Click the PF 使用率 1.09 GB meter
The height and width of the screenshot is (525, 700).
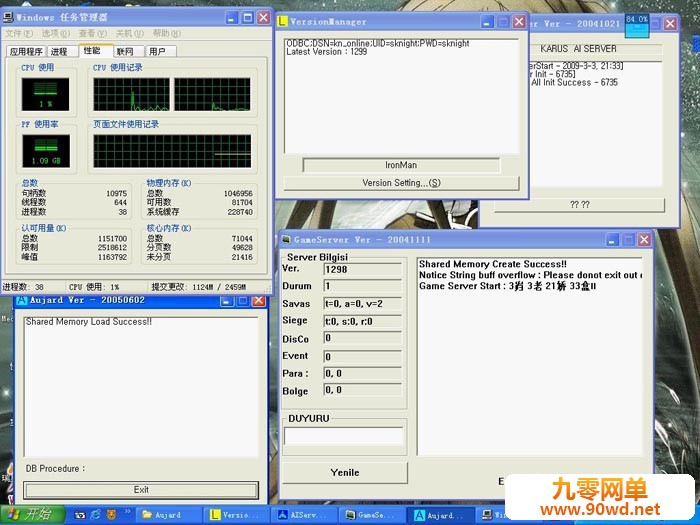pos(46,151)
